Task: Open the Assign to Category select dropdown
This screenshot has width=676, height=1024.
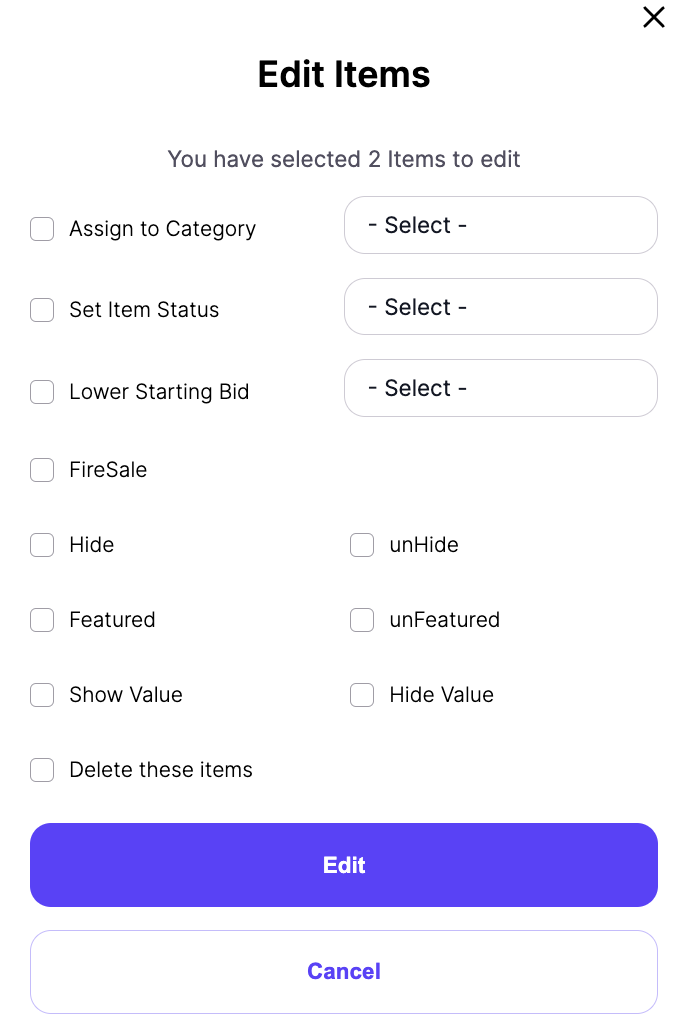Action: pyautogui.click(x=500, y=225)
